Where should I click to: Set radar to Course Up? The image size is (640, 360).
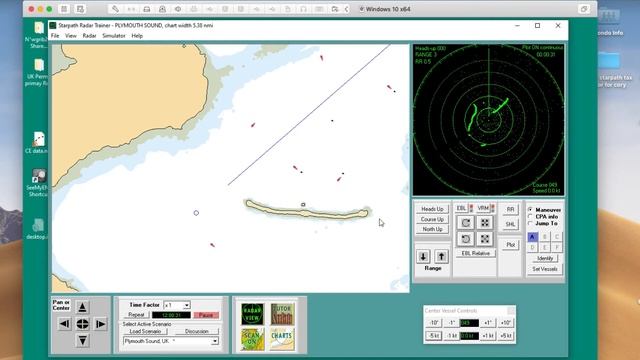coord(432,219)
